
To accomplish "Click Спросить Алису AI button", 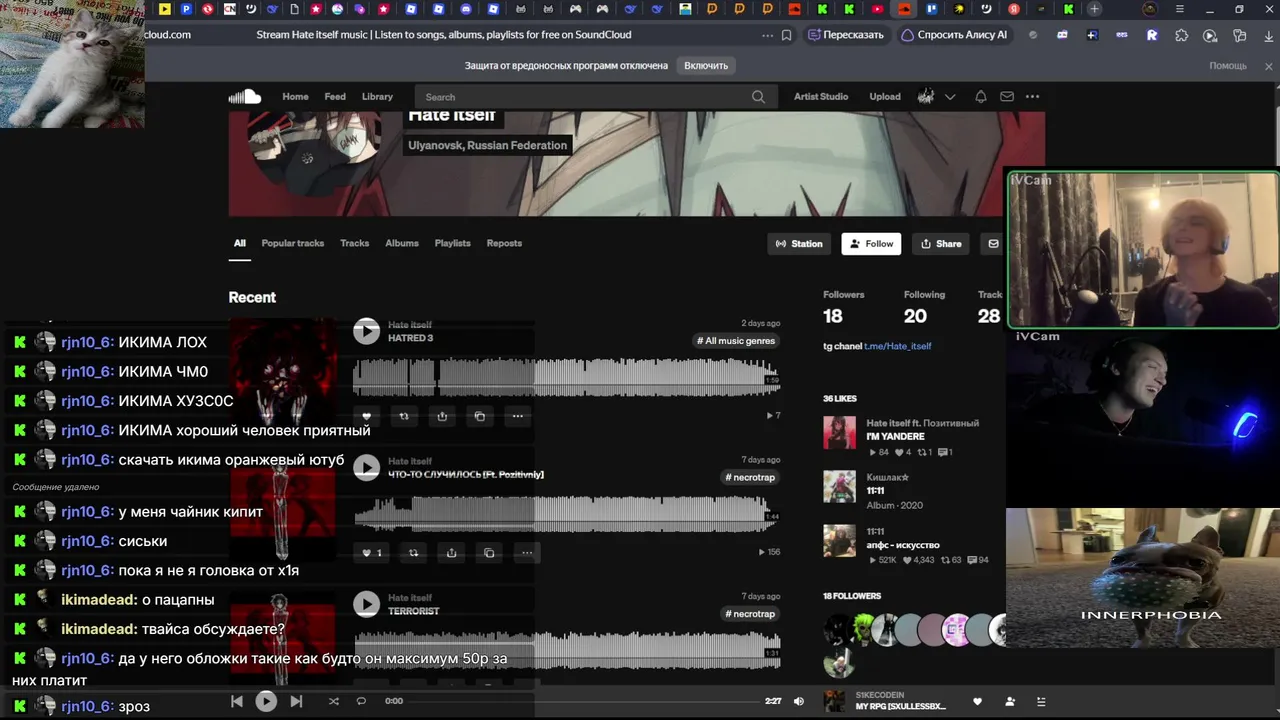I will 954,35.
